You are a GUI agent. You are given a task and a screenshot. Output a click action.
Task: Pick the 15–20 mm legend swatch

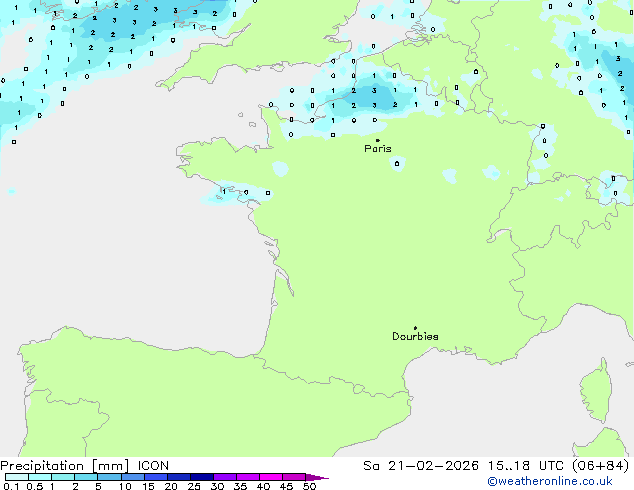(x=156, y=477)
